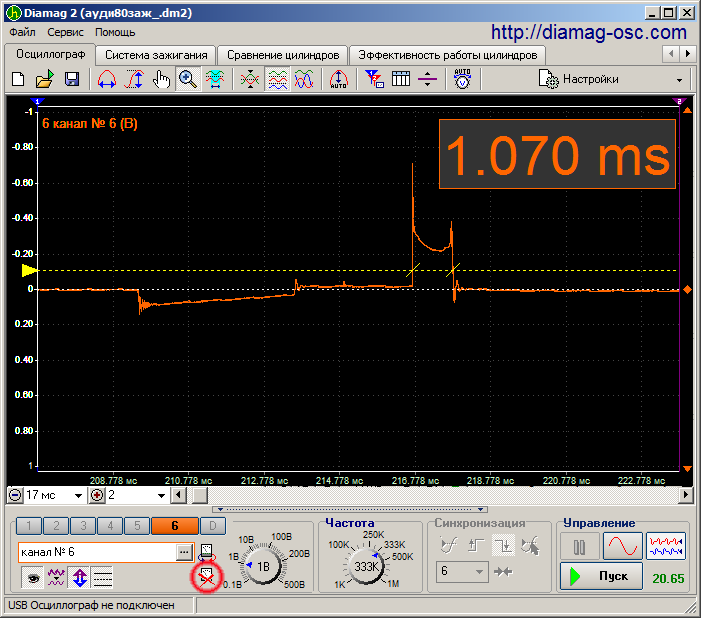Viewport: 701px width, 618px height.
Task: Click the waveform vertical compress icon
Action: pyautogui.click(x=249, y=80)
